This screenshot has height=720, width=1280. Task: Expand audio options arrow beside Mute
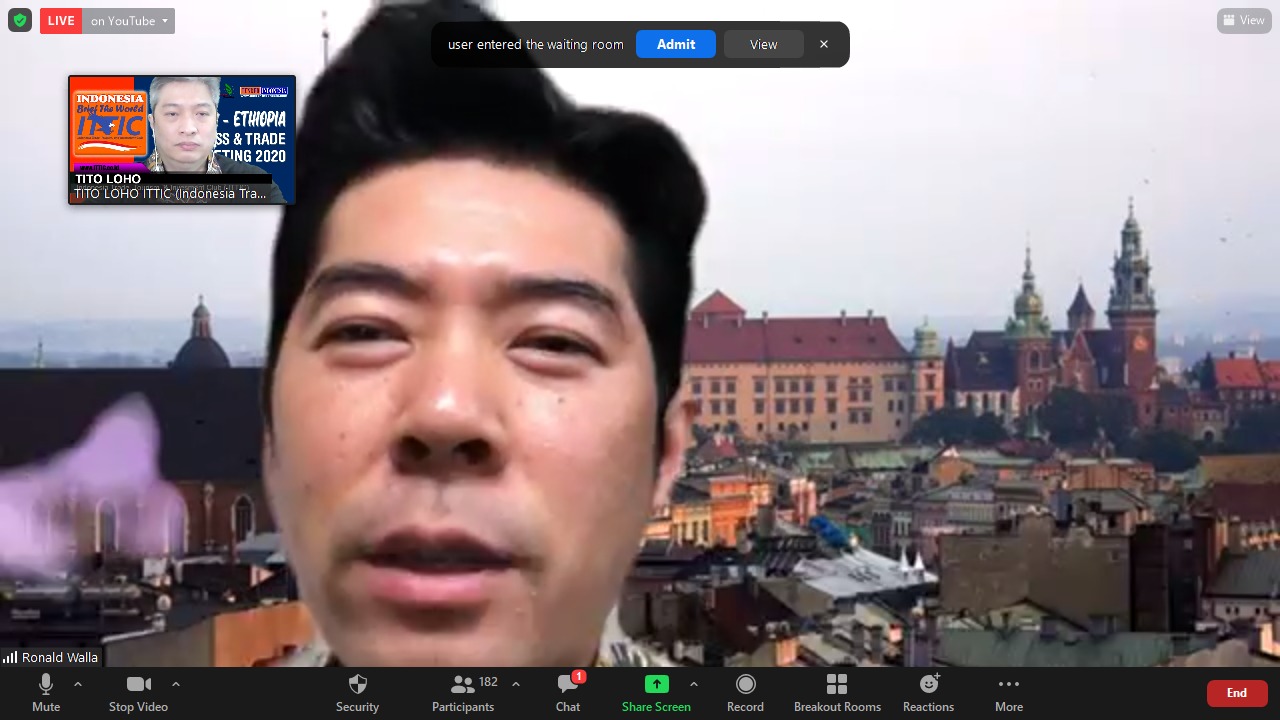[x=78, y=684]
